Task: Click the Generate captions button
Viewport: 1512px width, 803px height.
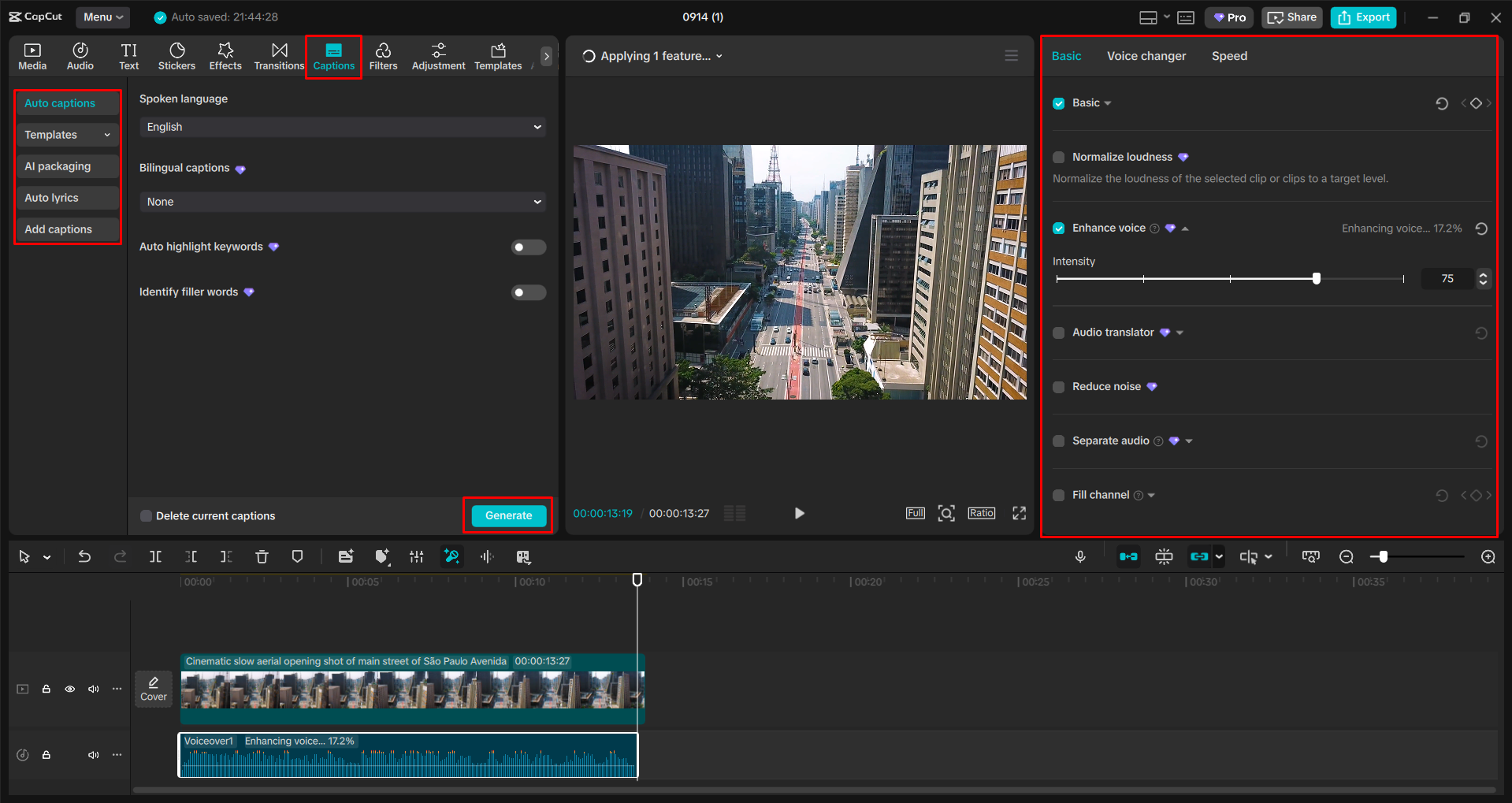Action: point(507,515)
